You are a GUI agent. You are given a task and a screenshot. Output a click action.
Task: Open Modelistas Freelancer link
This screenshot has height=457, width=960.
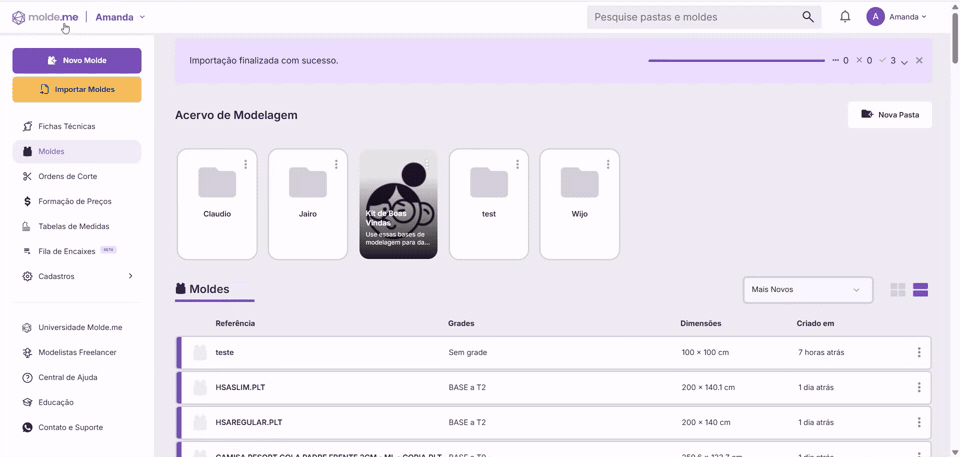pyautogui.click(x=77, y=352)
